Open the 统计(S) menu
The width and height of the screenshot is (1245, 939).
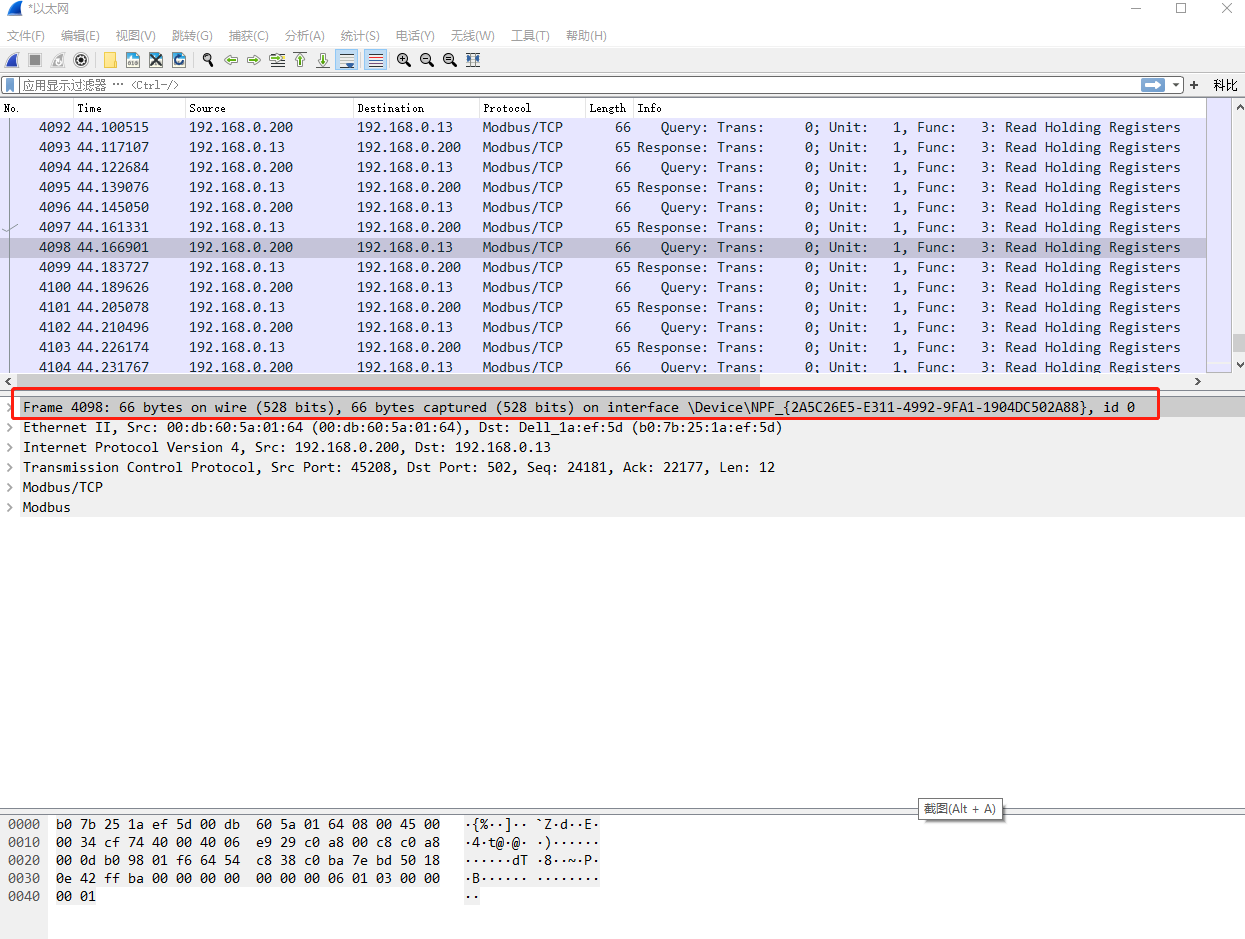360,35
